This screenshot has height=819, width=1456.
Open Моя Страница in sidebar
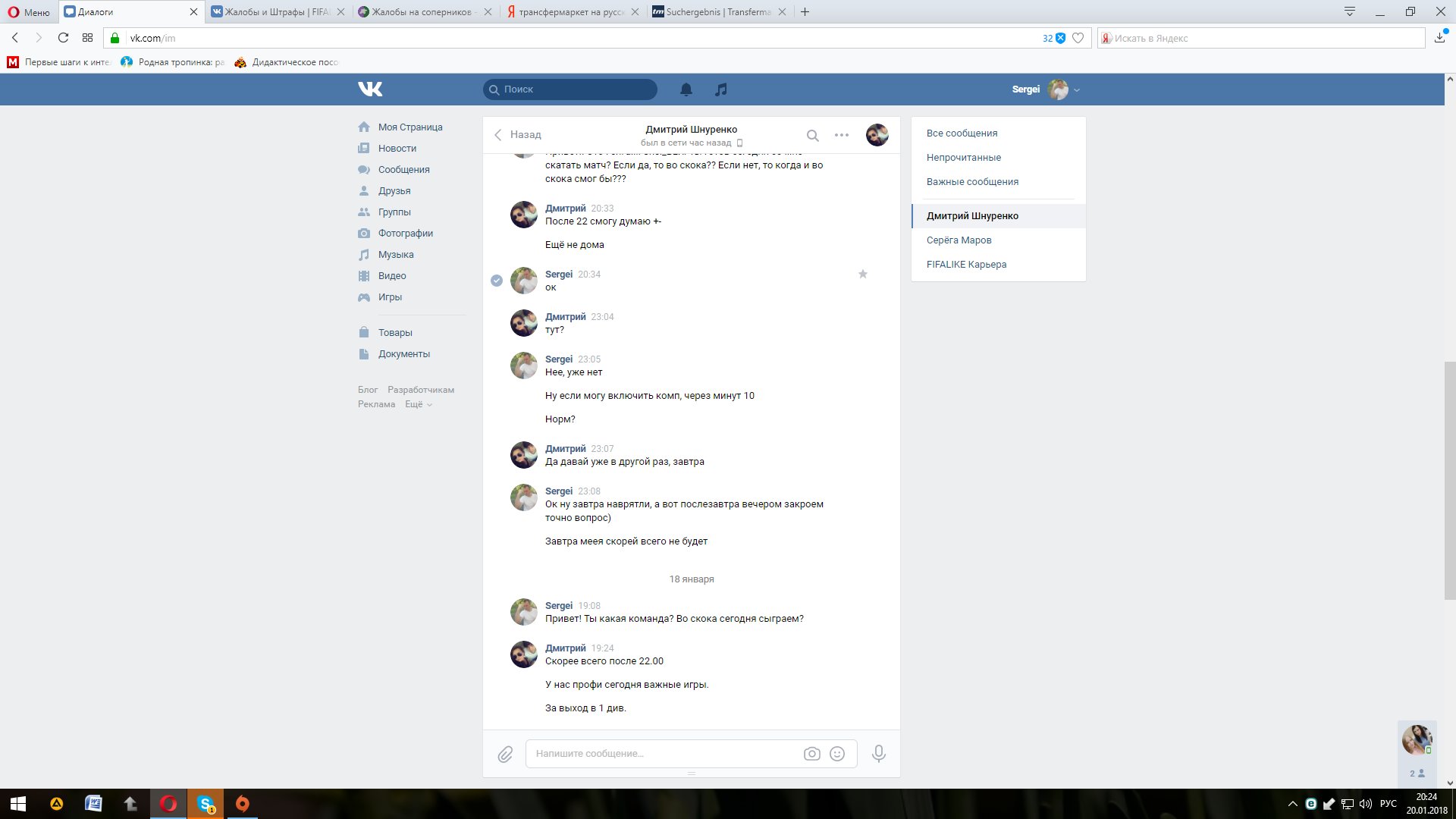tap(409, 127)
